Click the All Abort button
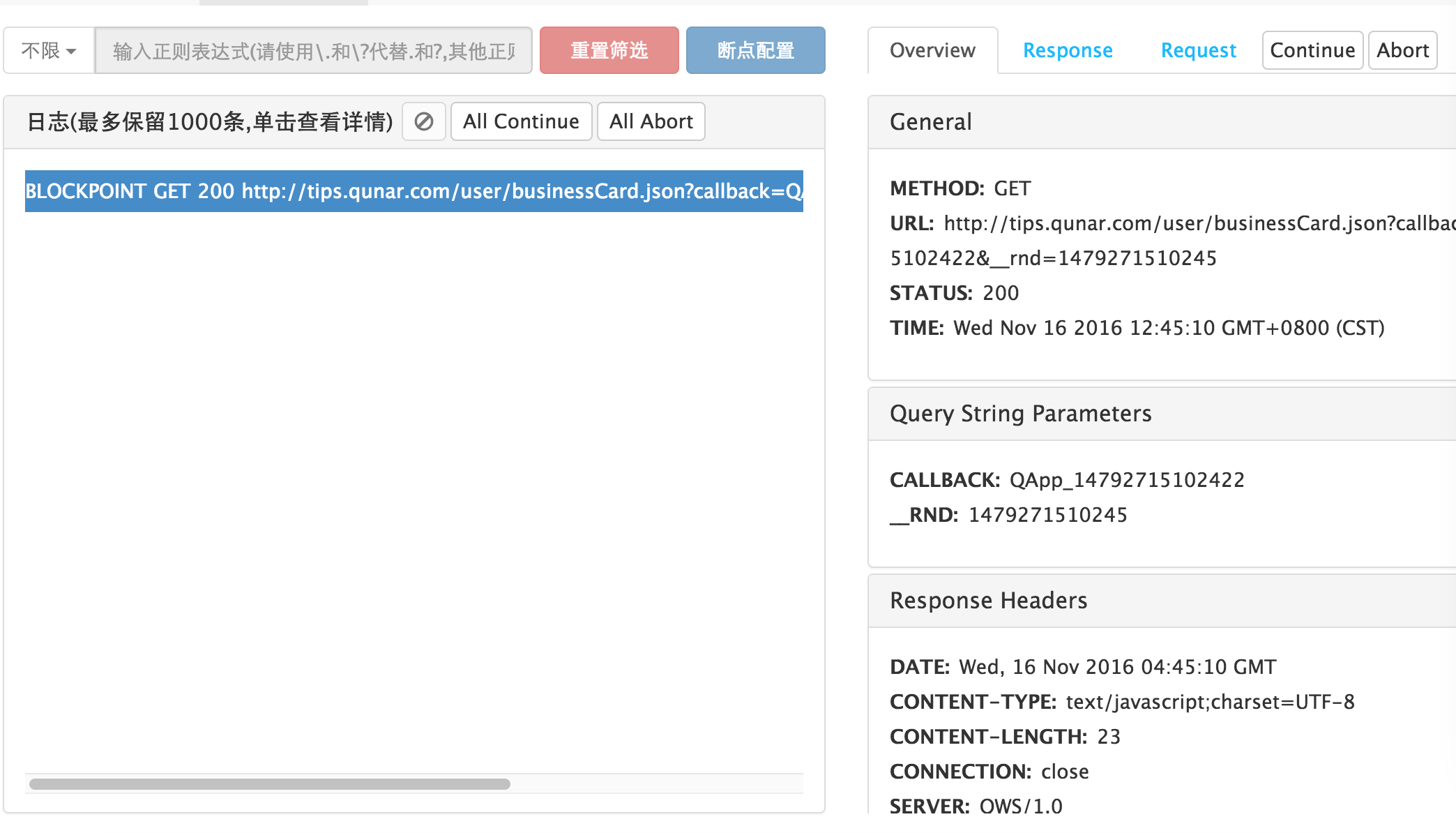 (651, 121)
